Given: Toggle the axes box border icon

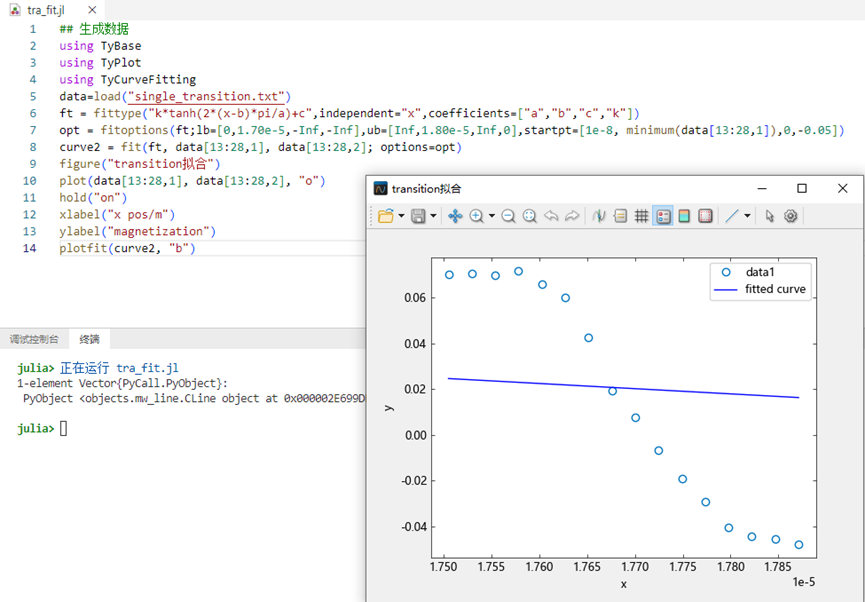Looking at the screenshot, I should click(706, 216).
